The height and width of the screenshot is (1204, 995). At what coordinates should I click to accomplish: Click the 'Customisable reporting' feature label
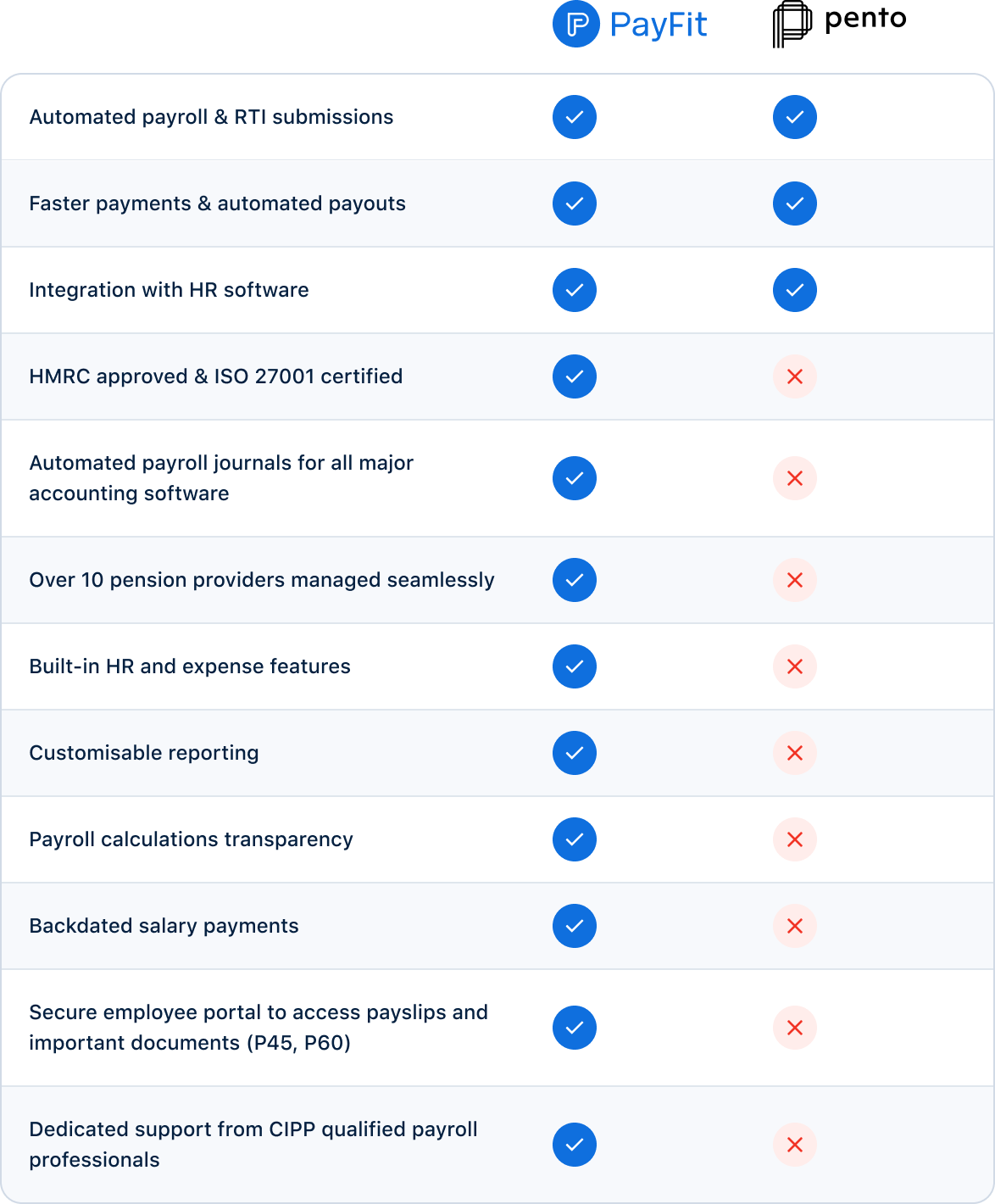tap(144, 753)
